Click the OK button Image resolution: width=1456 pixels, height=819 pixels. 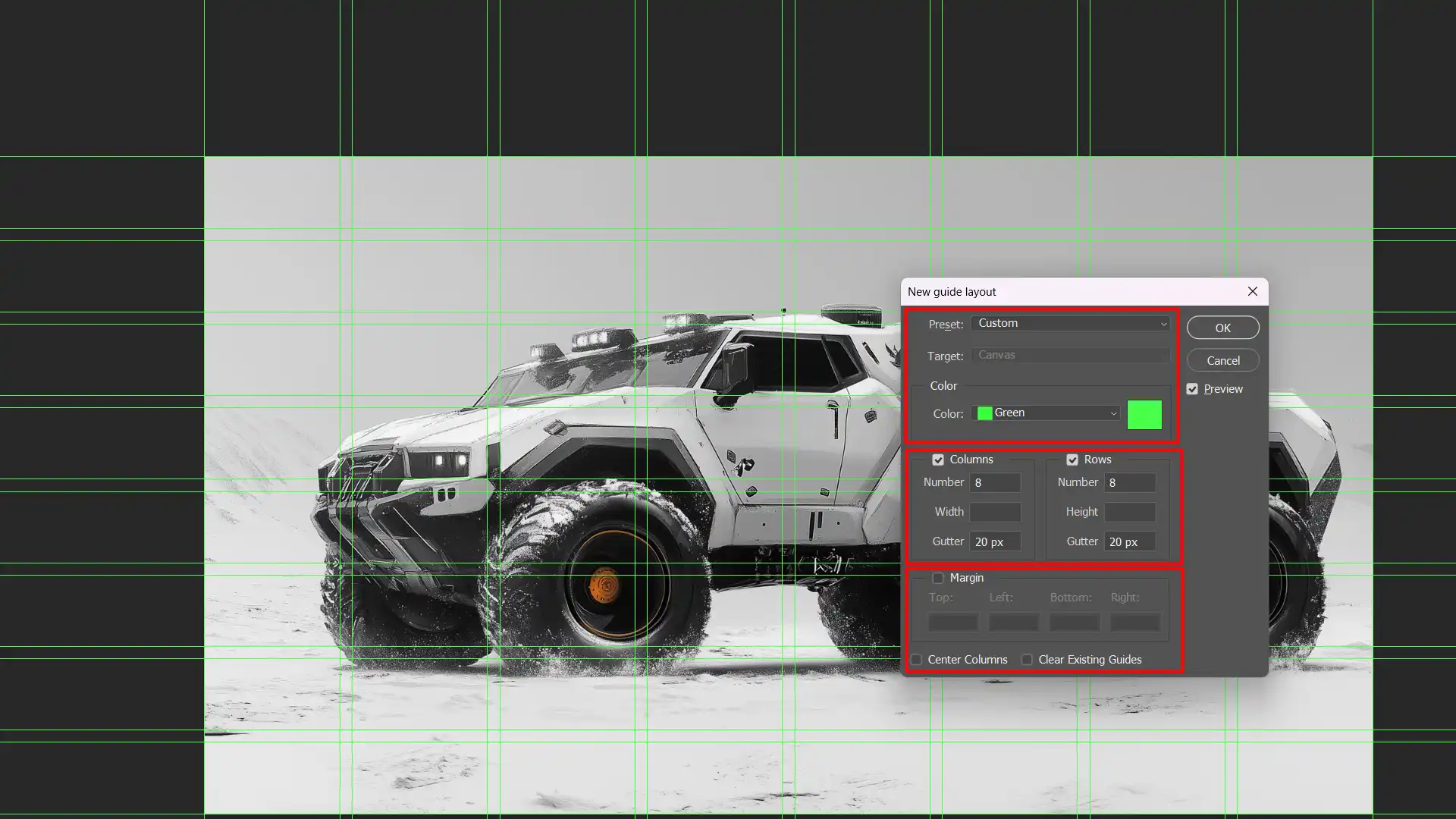(x=1222, y=328)
